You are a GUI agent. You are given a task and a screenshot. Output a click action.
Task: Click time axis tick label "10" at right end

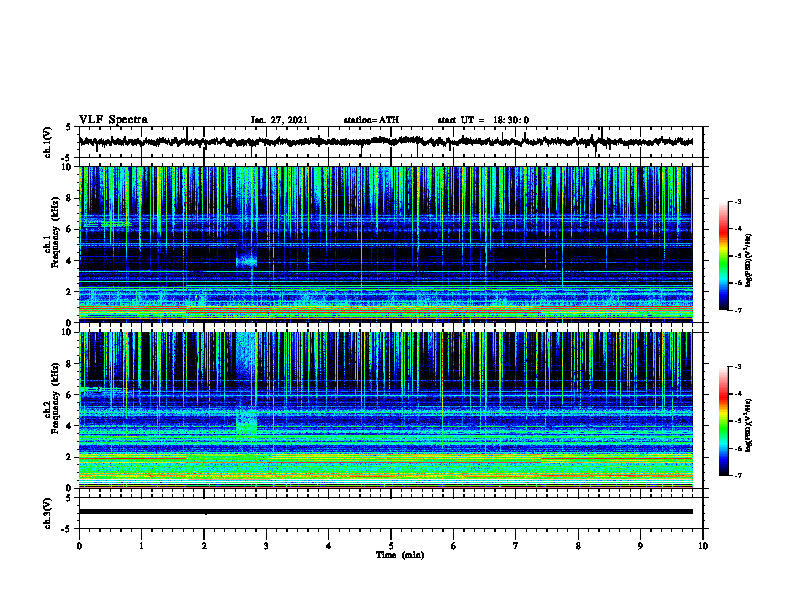703,546
